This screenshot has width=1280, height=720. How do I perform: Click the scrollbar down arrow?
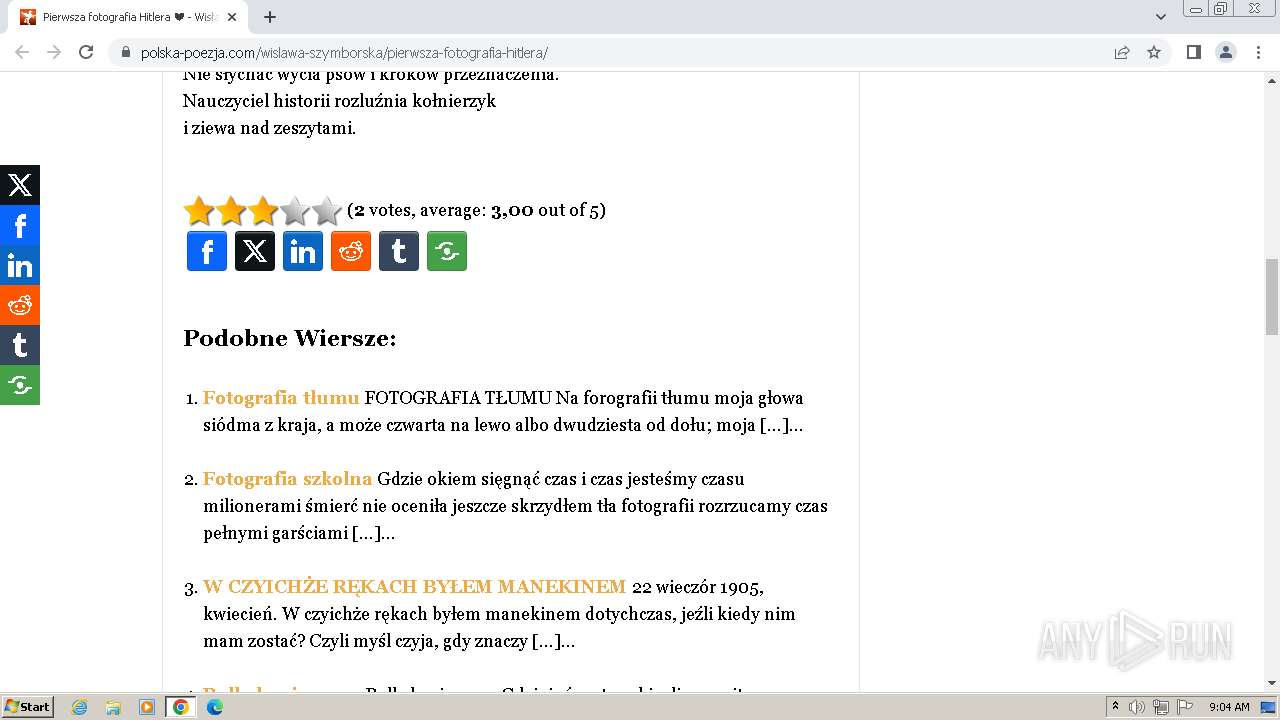click(x=1272, y=683)
